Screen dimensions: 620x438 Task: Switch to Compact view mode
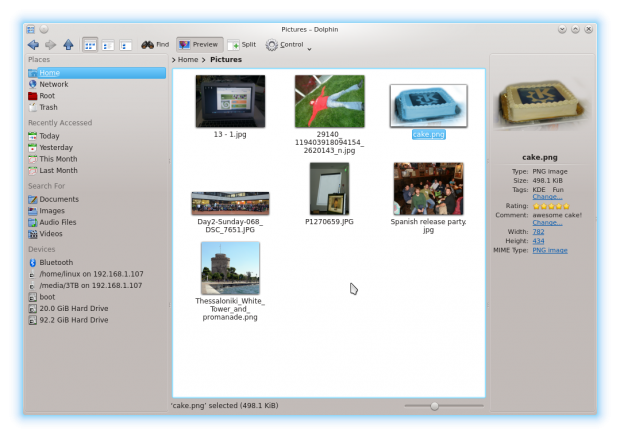(x=108, y=45)
